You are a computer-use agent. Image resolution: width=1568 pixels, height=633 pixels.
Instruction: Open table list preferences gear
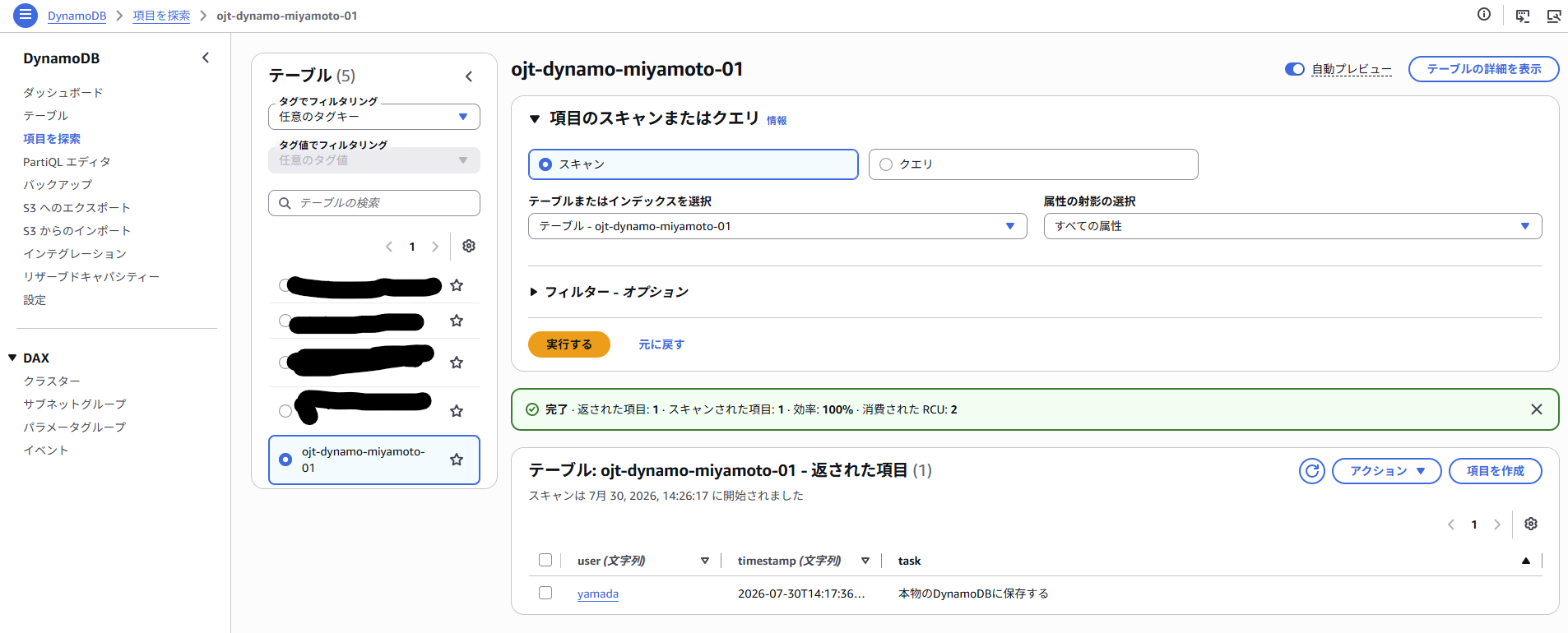coord(469,246)
